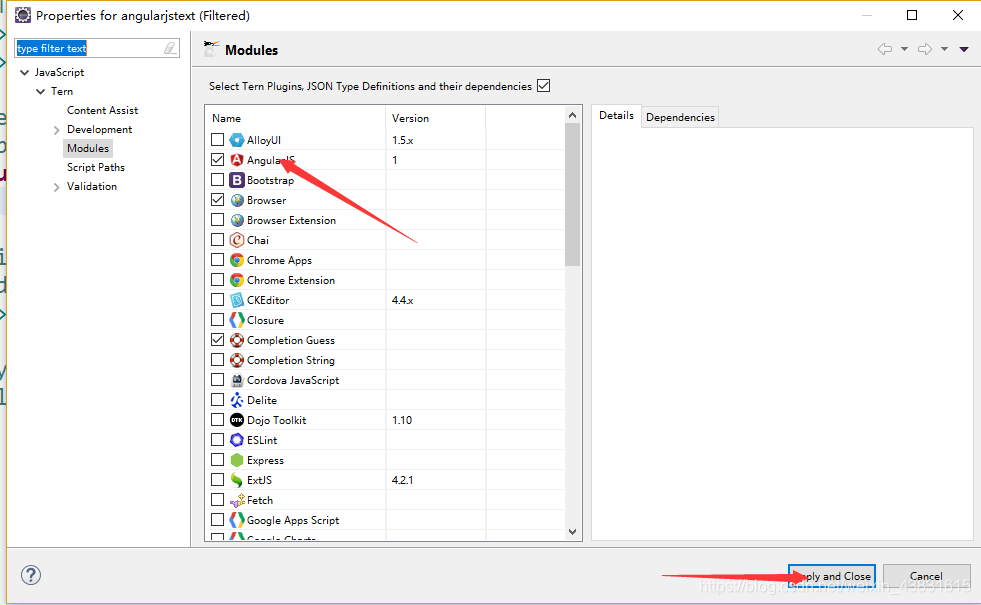The image size is (981, 605).
Task: Click module list scroll up arrow
Action: [572, 115]
